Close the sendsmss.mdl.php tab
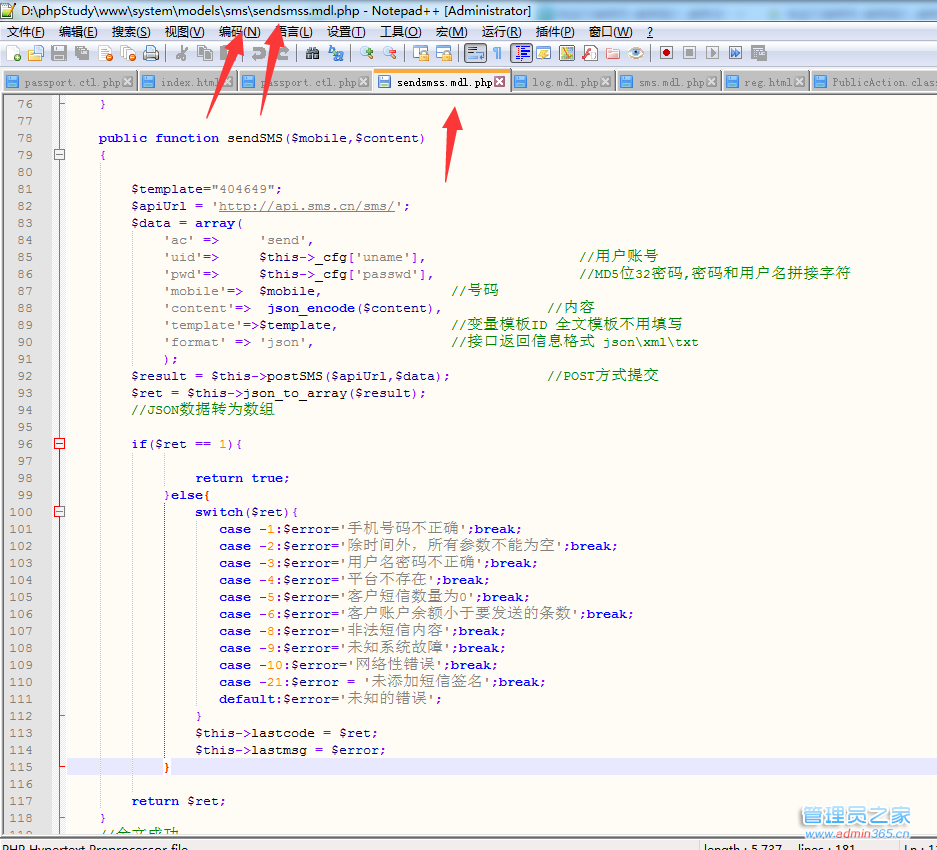The height and width of the screenshot is (850, 937). coord(500,82)
